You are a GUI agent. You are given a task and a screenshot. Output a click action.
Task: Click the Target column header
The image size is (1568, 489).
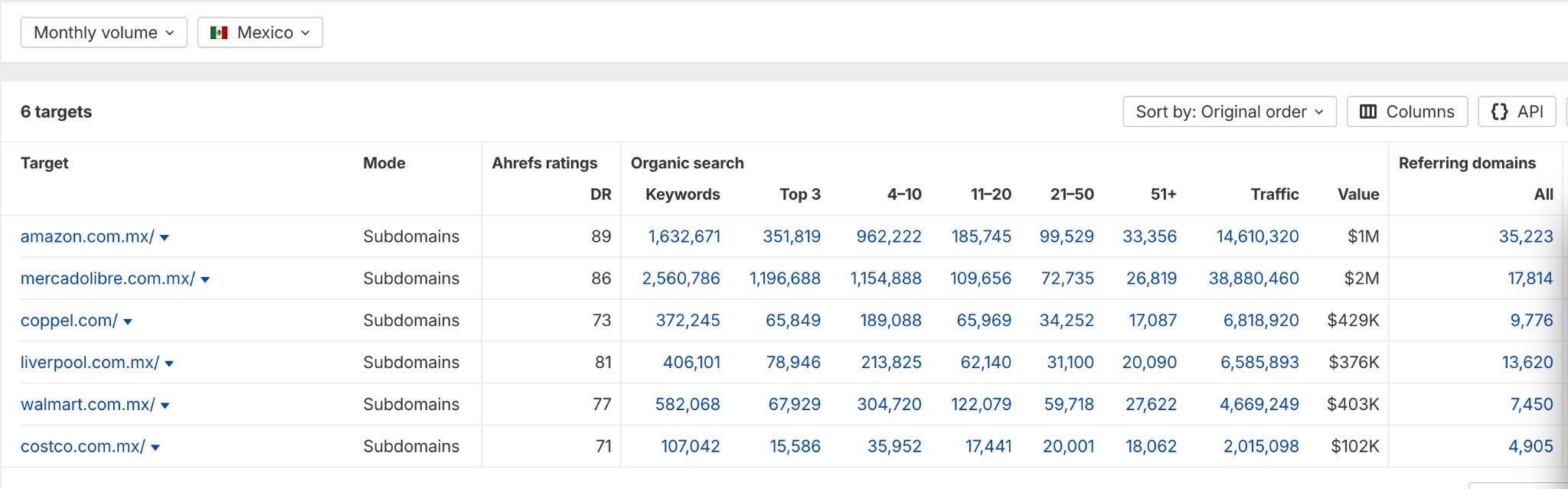point(44,163)
